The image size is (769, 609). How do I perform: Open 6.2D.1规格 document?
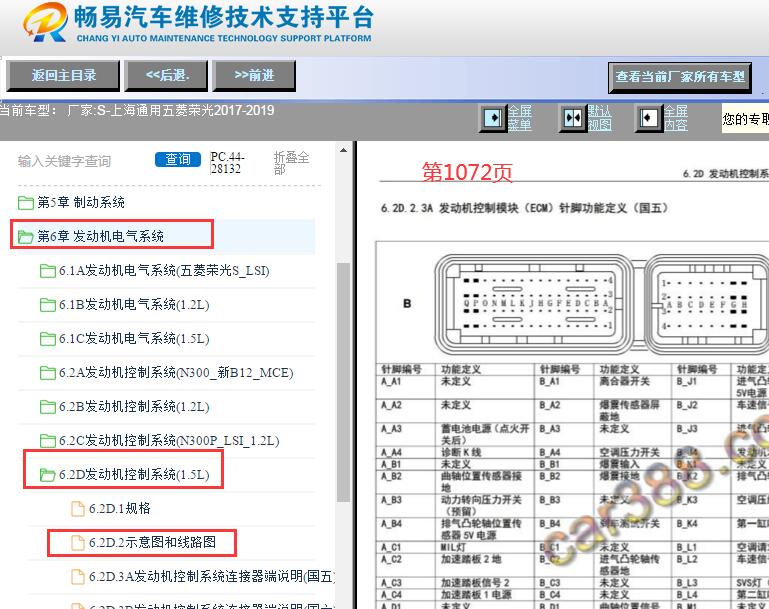point(120,508)
